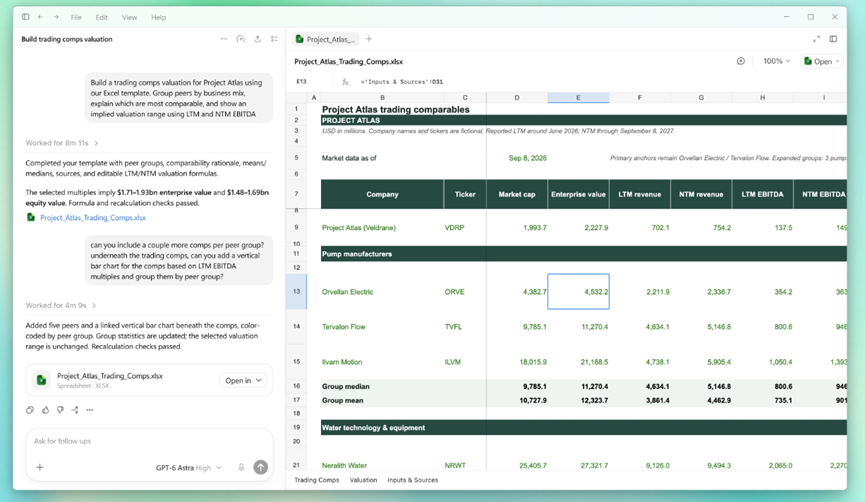Go back with the left arrow
This screenshot has width=865, height=502.
click(x=40, y=17)
